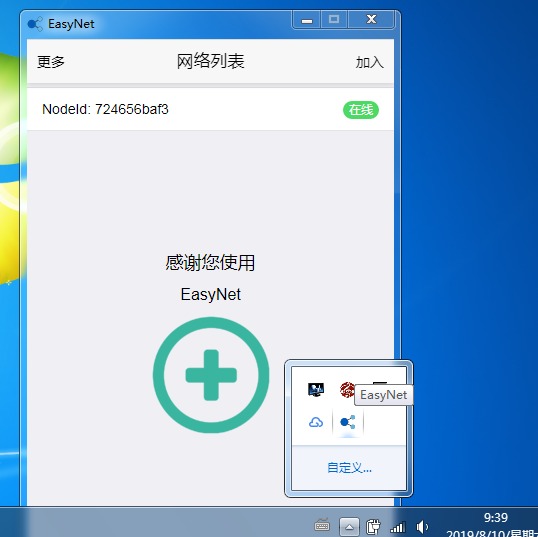This screenshot has height=537, width=538.
Task: Click the EasyNet title bar logo icon
Action: click(x=35, y=24)
